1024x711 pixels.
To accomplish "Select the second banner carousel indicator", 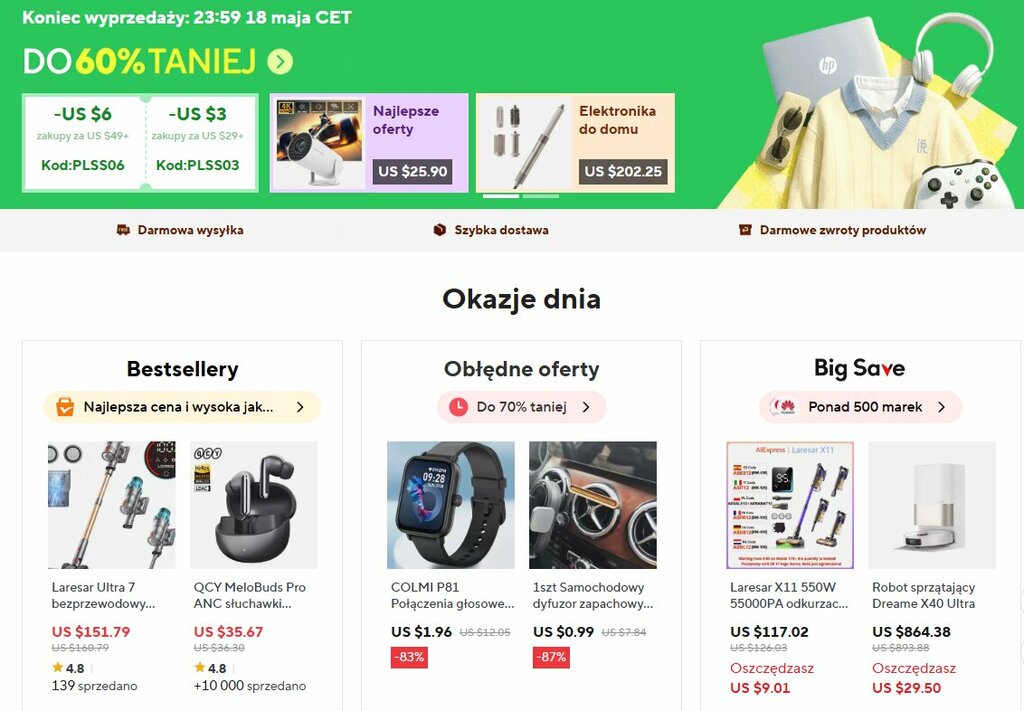I will pos(541,196).
